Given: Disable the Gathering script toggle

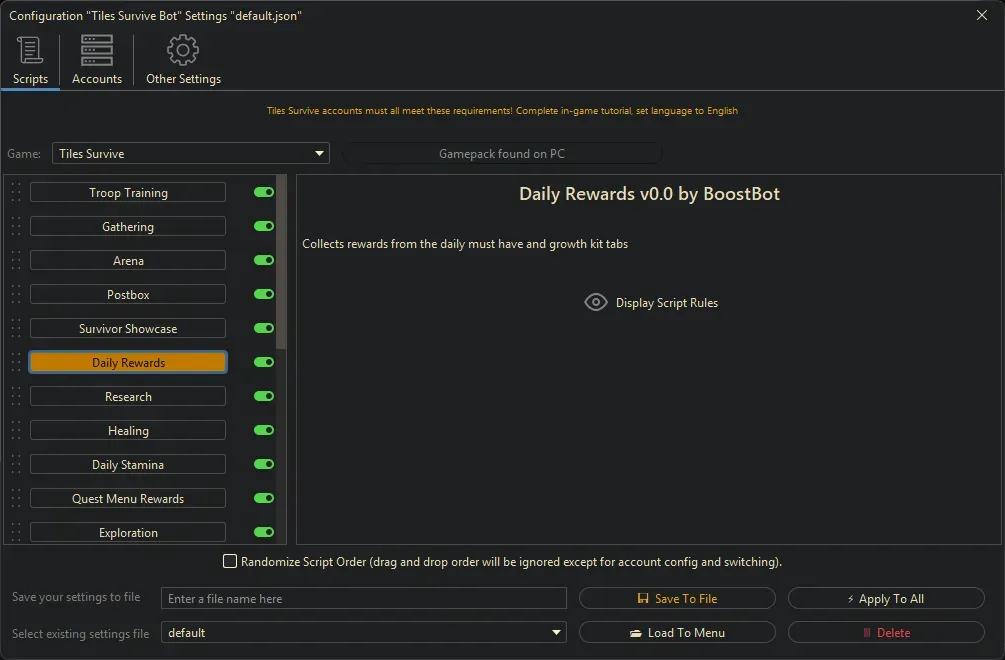Looking at the screenshot, I should point(264,227).
